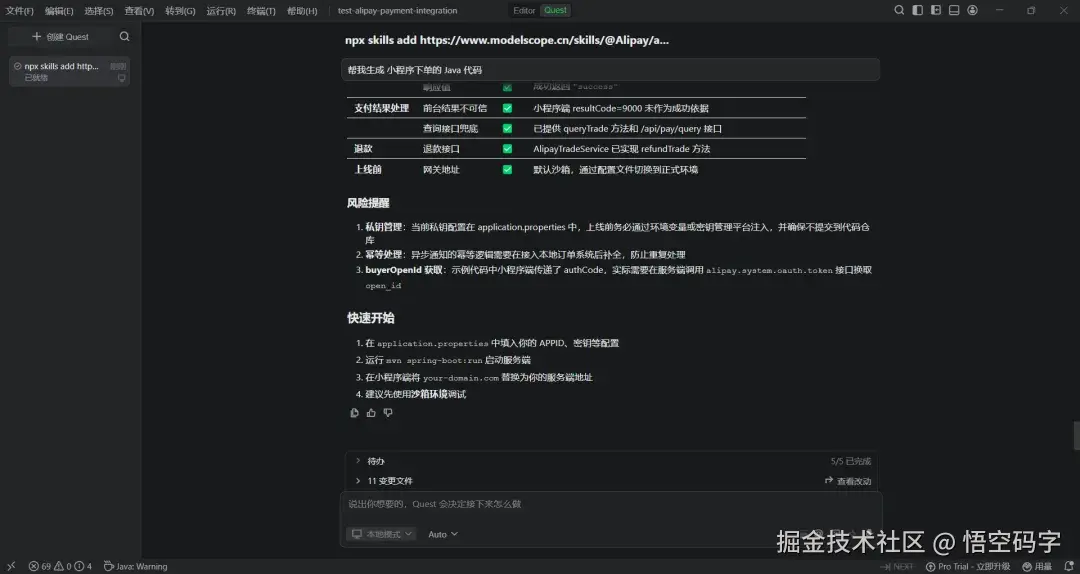The width and height of the screenshot is (1080, 574).
Task: Give thumbs down to the response
Action: [x=388, y=413]
